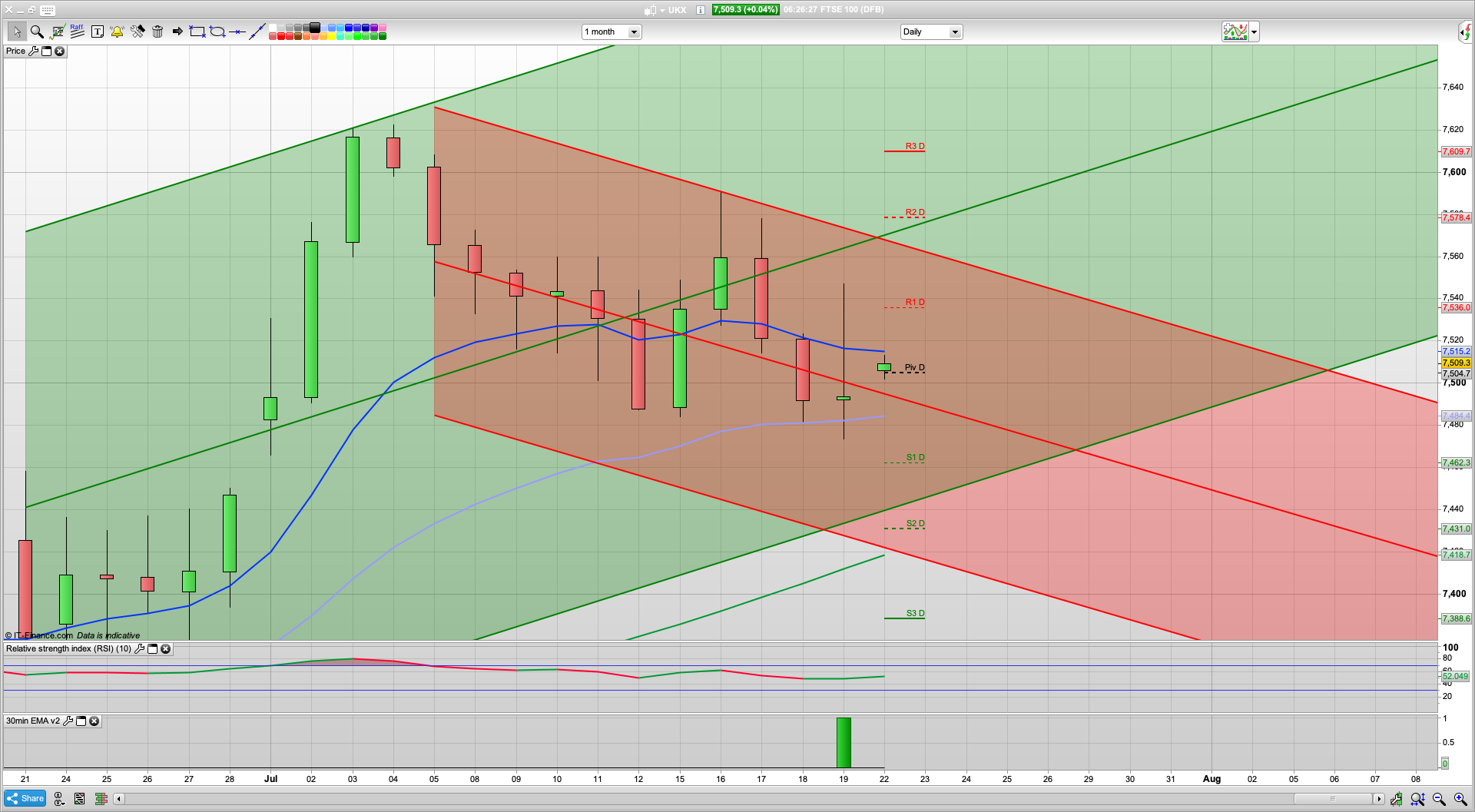Open the indicators chart icon
Image resolution: width=1475 pixels, height=812 pixels.
click(57, 31)
